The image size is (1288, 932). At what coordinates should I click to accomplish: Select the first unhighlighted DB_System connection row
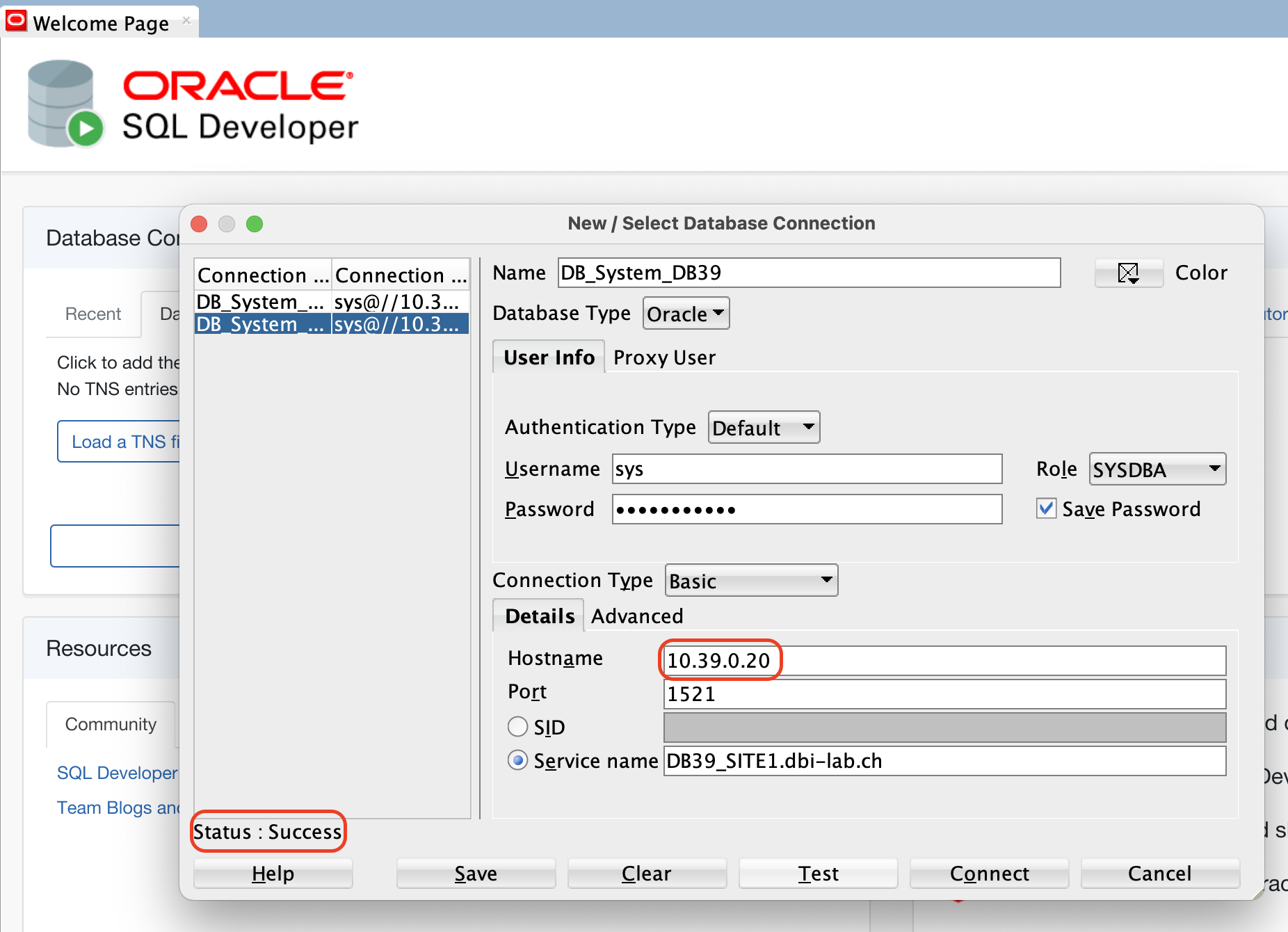pyautogui.click(x=332, y=302)
